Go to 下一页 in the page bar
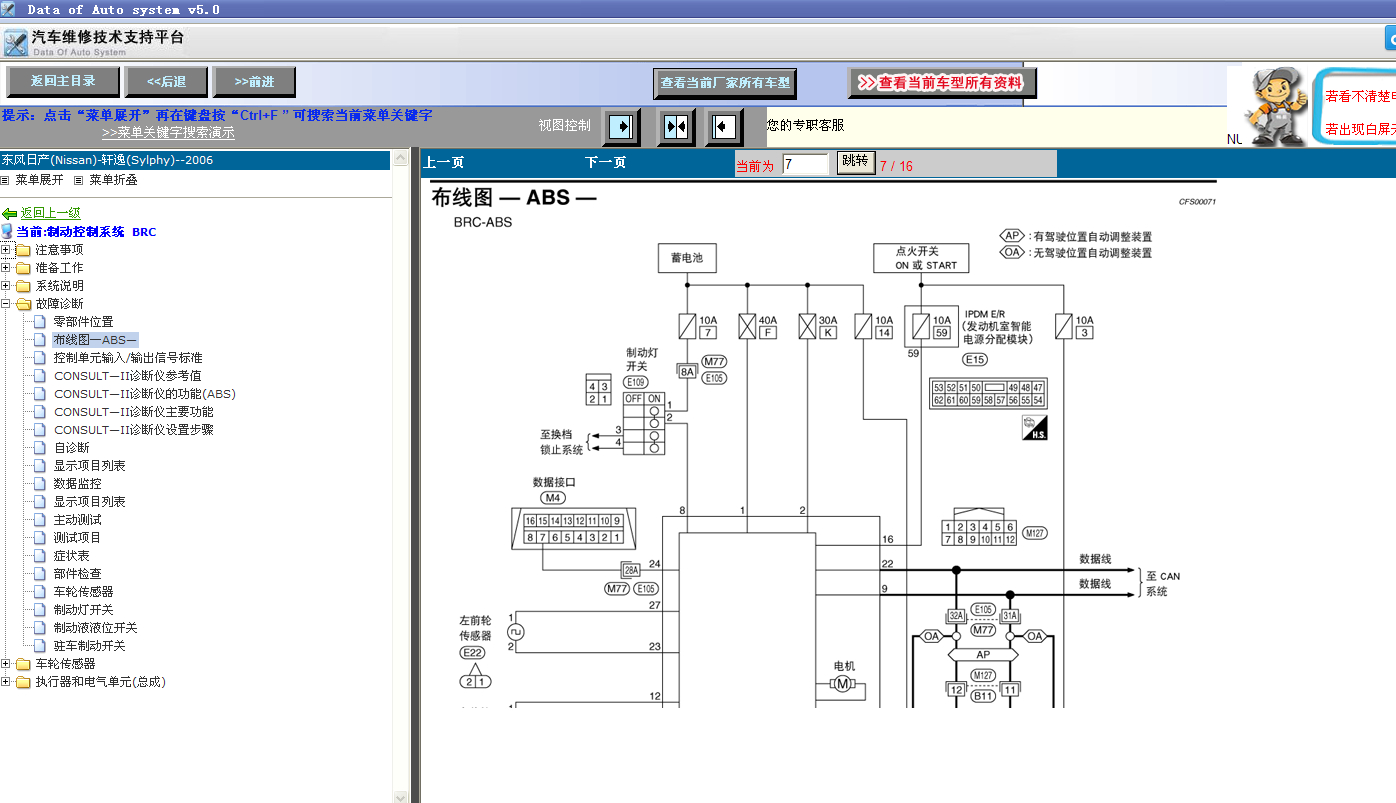 coord(606,163)
